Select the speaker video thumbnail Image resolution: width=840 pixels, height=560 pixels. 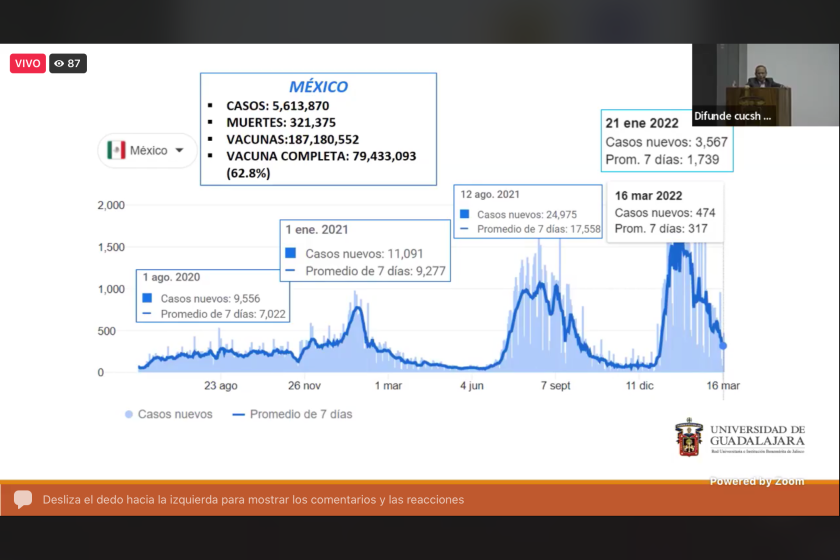point(766,85)
